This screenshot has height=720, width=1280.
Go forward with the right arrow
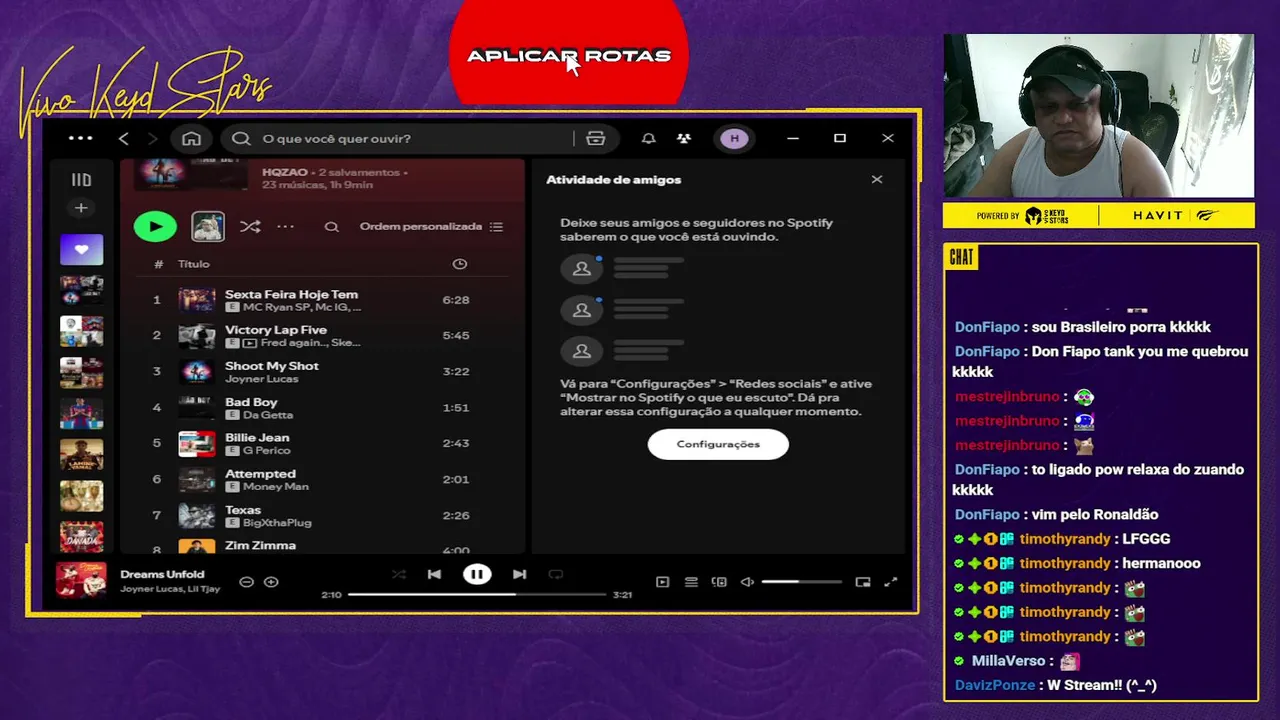click(152, 138)
